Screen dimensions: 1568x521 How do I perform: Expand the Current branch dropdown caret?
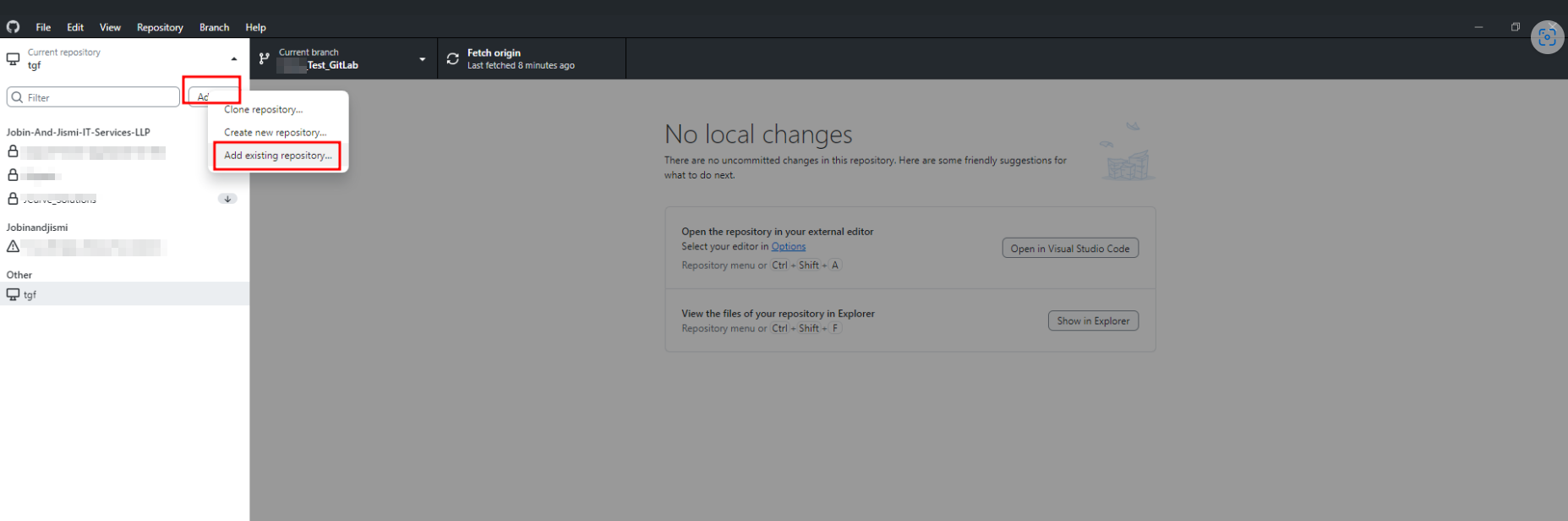pyautogui.click(x=423, y=59)
